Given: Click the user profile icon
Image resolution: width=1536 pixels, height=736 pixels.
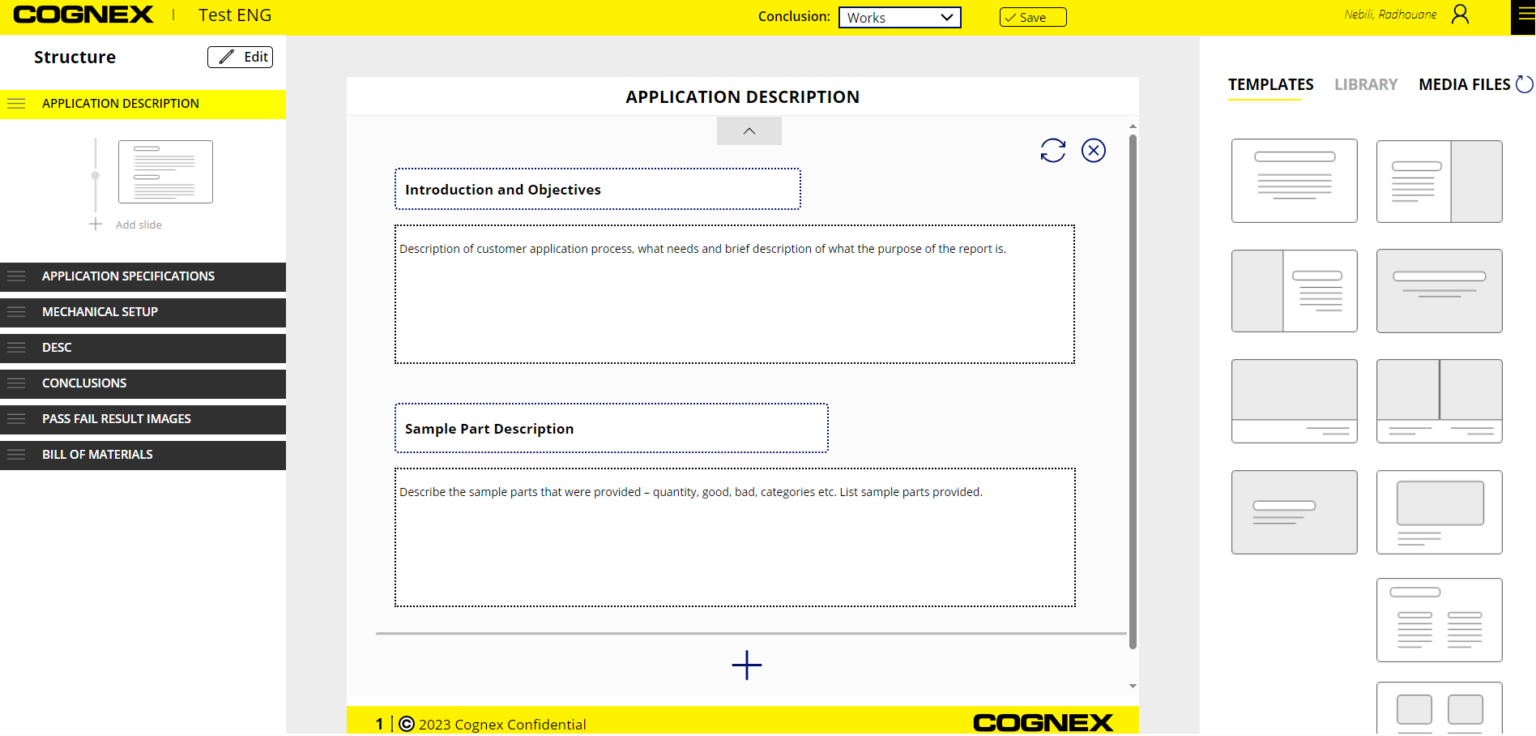Looking at the screenshot, I should (1461, 14).
